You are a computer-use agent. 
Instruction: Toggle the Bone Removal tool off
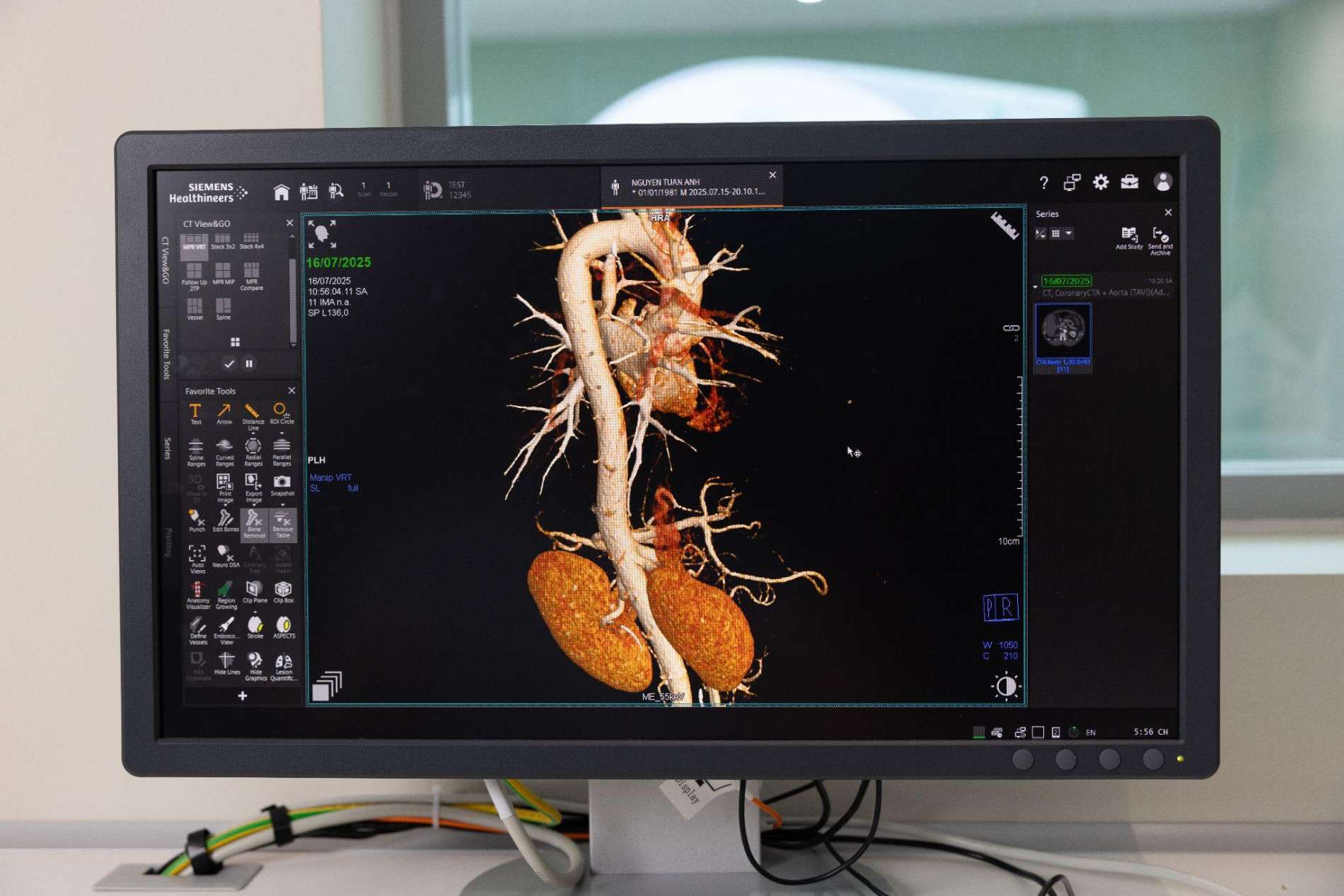click(x=254, y=522)
